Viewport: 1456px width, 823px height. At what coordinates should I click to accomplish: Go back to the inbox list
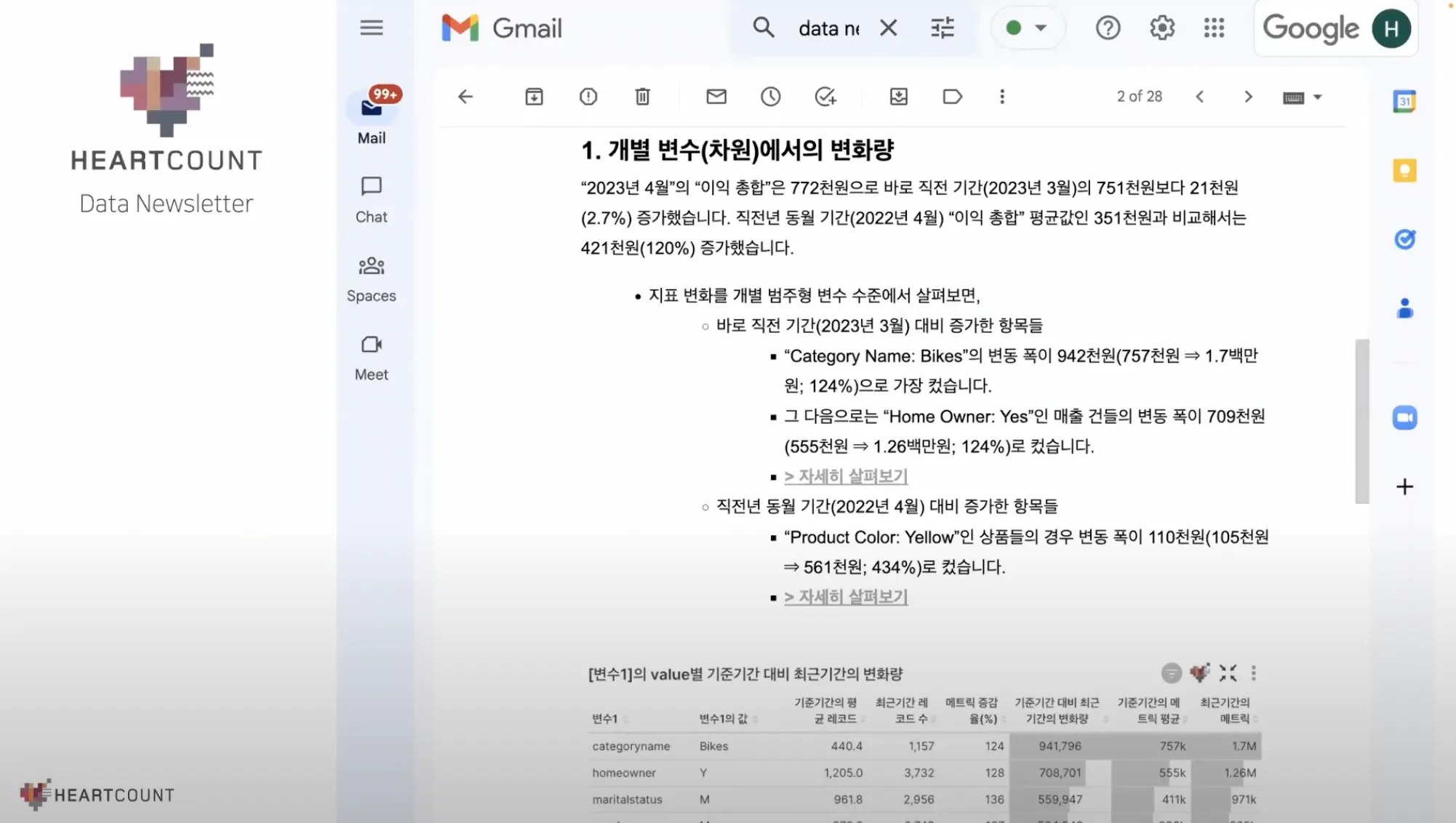465,97
